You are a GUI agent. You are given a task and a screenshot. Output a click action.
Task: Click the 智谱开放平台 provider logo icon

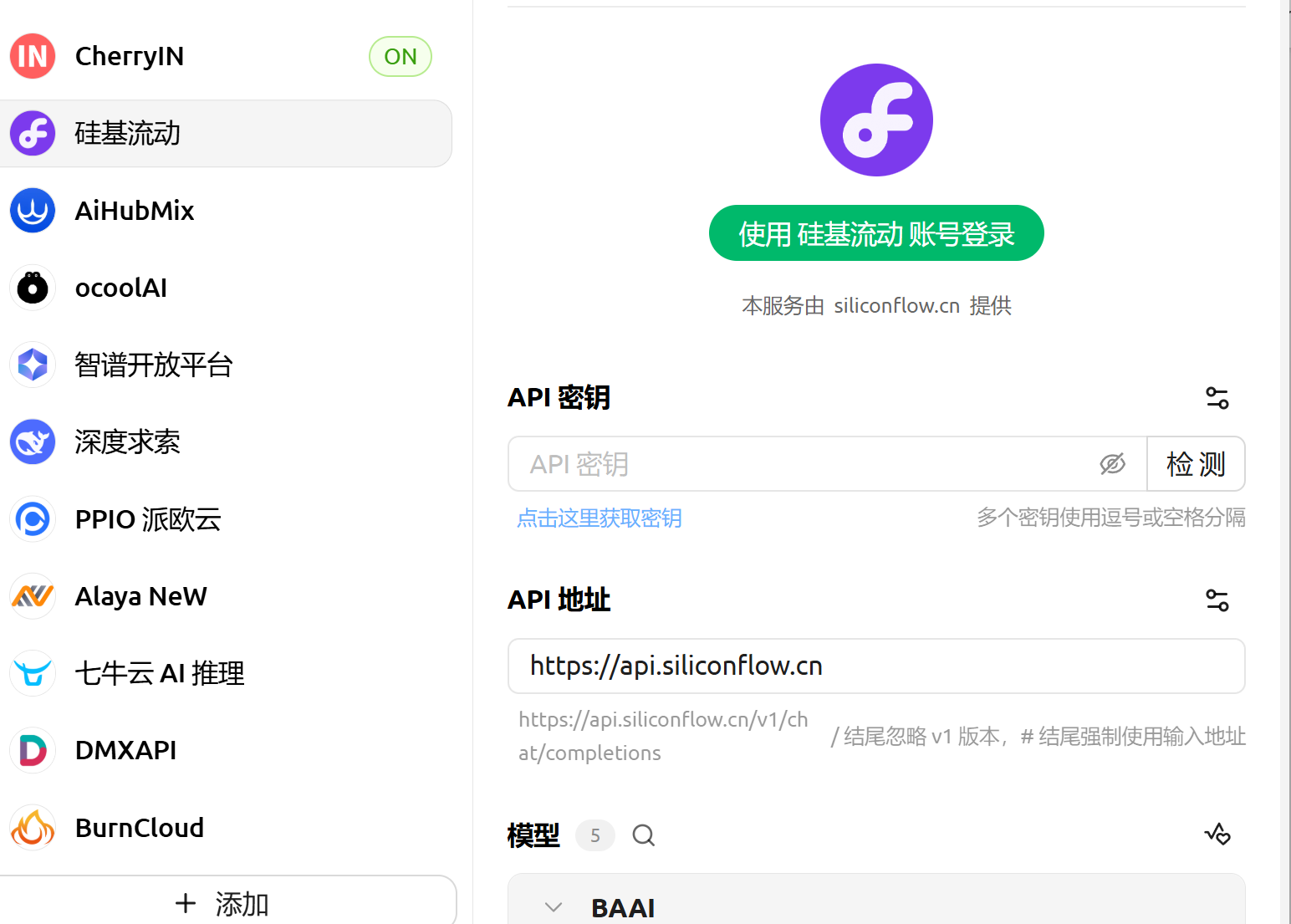[33, 365]
